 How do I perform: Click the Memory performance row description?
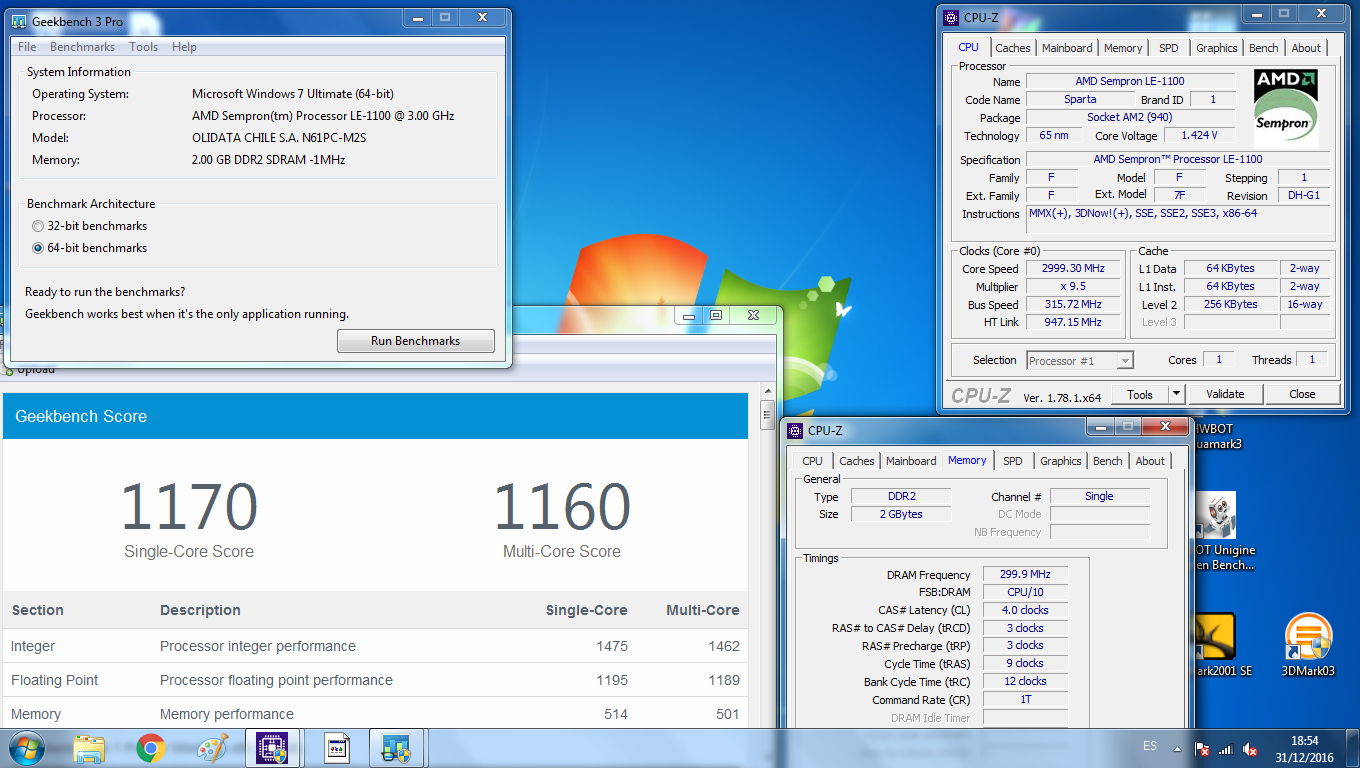coord(227,714)
